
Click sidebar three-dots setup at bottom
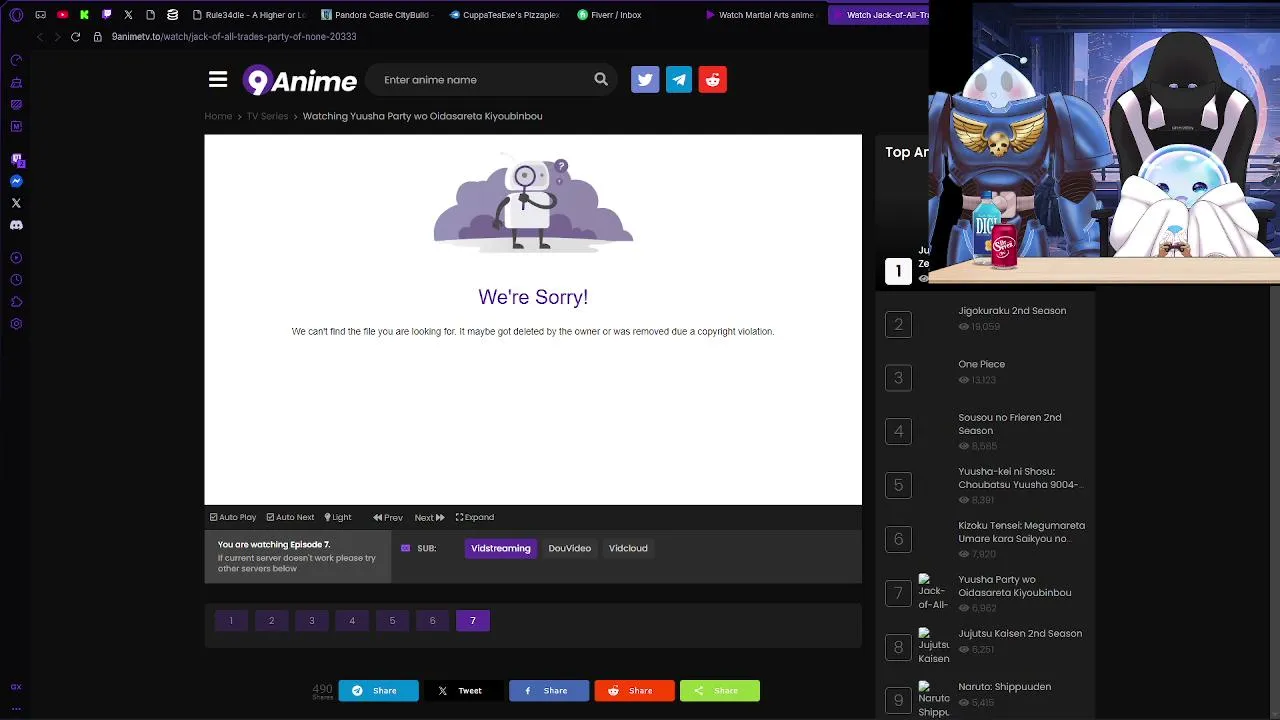pos(16,708)
